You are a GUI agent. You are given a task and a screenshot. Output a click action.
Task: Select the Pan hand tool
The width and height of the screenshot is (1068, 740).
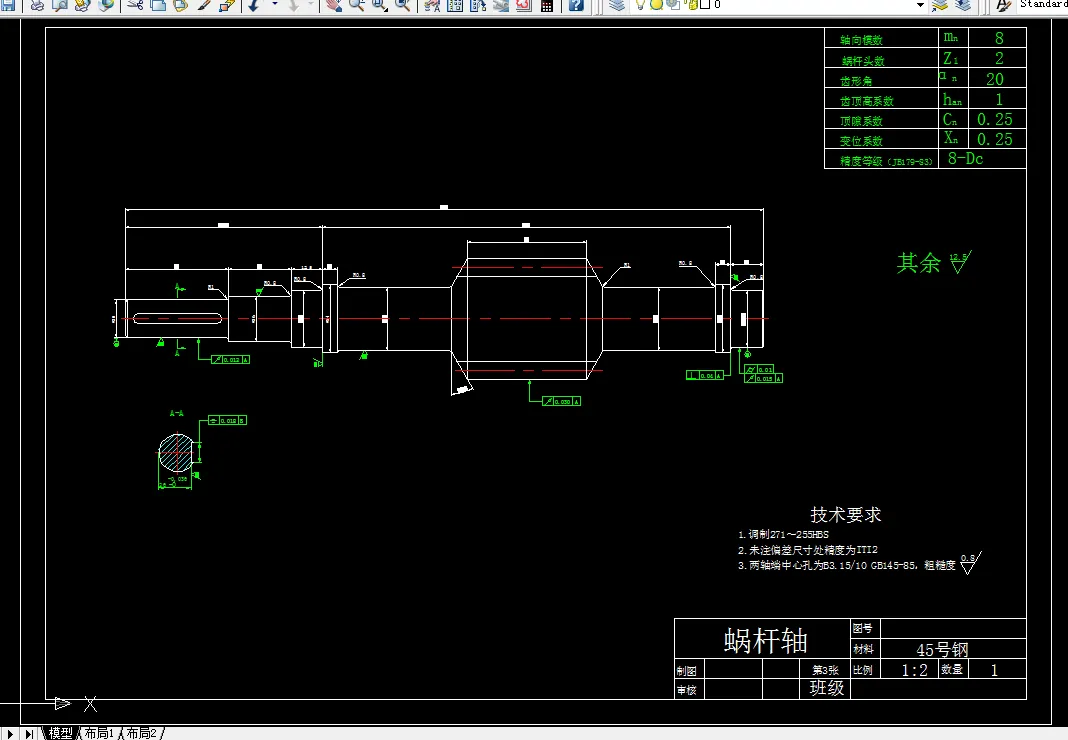(x=333, y=5)
